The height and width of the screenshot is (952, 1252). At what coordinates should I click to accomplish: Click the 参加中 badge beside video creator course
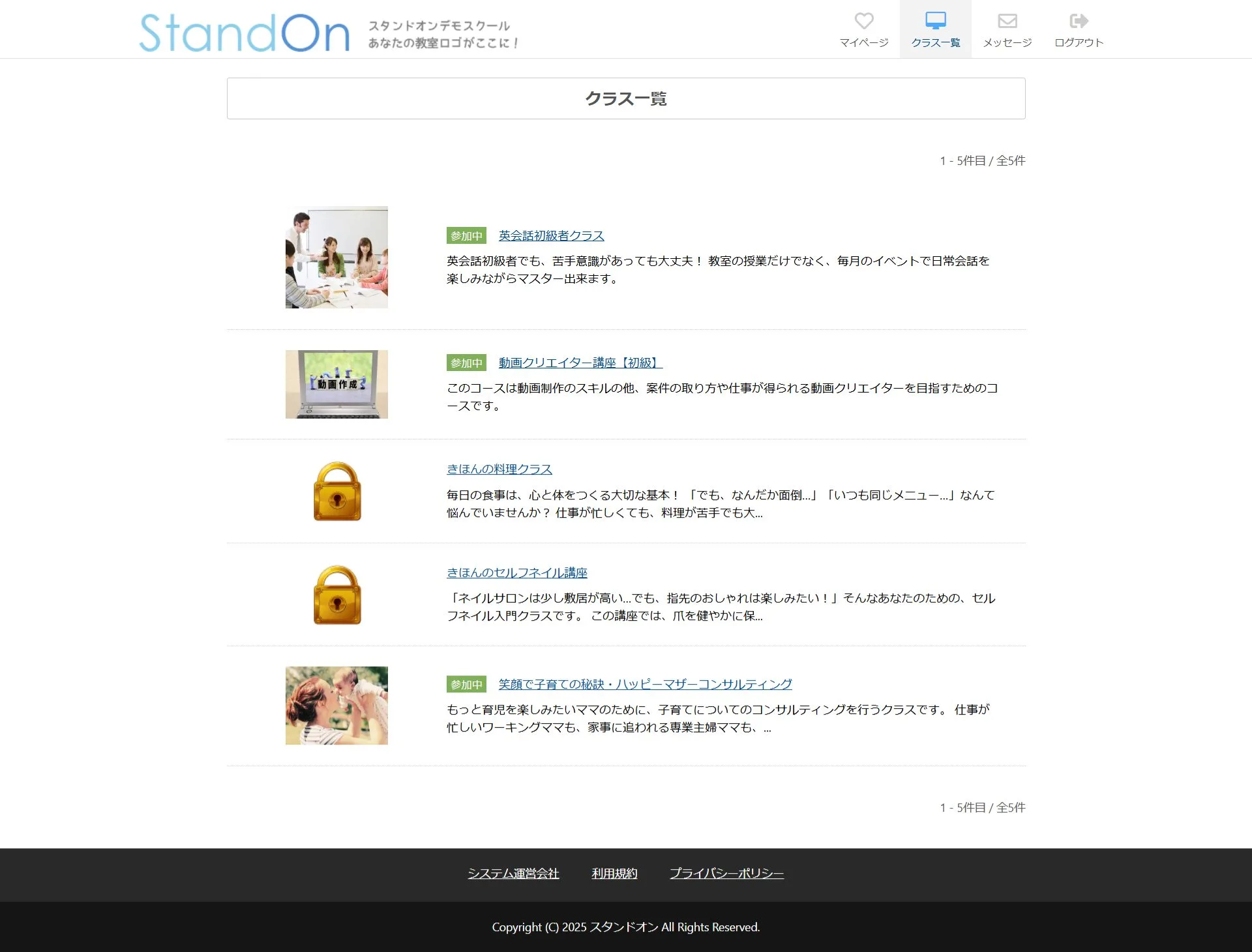466,363
